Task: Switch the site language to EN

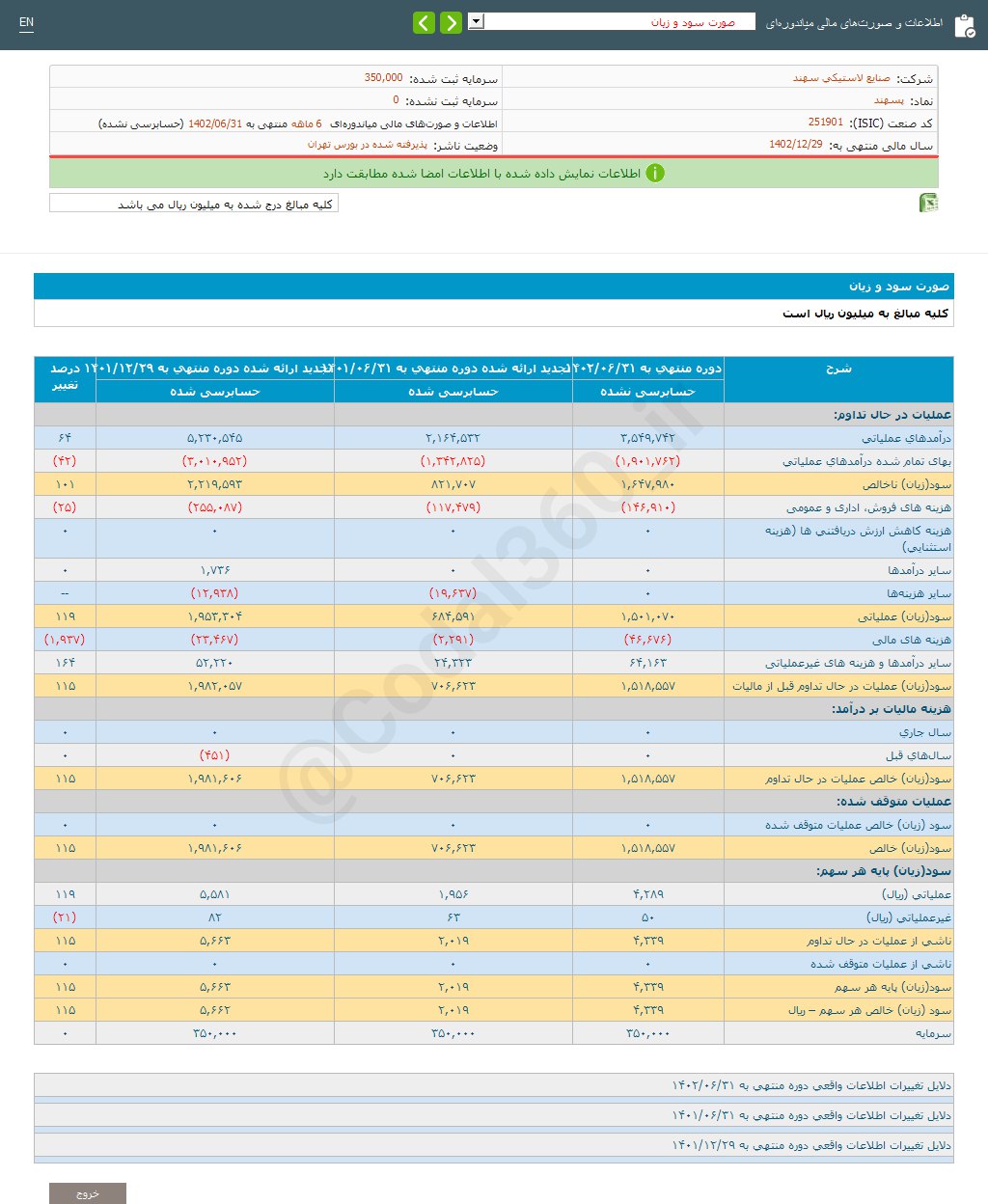Action: (27, 22)
